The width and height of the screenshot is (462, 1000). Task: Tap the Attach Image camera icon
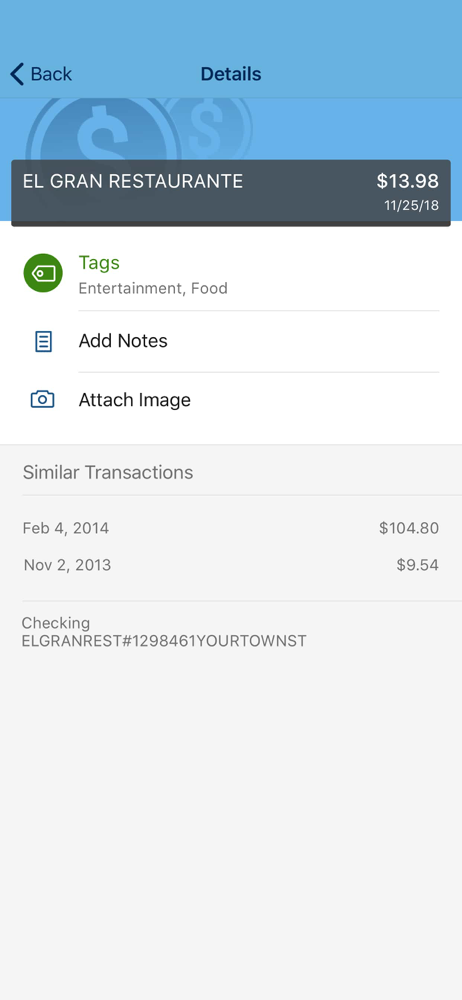tap(43, 400)
